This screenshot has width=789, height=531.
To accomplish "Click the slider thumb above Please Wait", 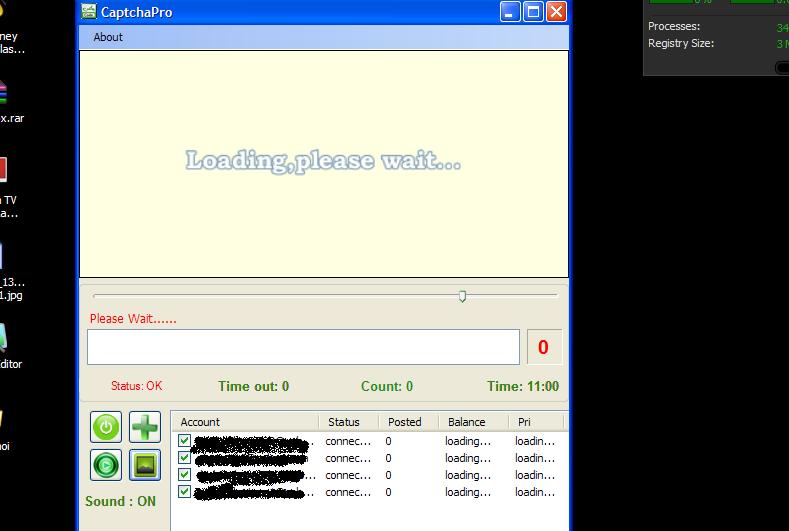I will tap(462, 296).
